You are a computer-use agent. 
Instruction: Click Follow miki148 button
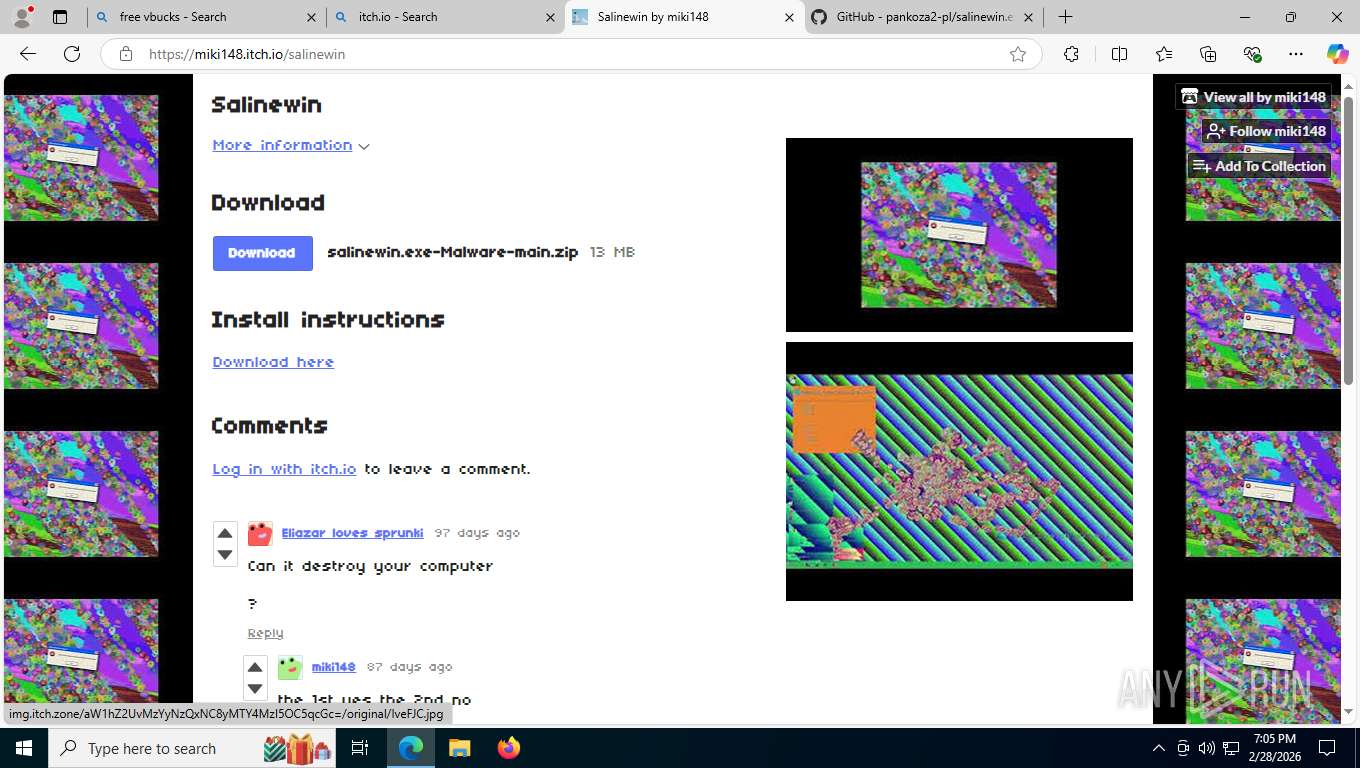(x=1267, y=131)
